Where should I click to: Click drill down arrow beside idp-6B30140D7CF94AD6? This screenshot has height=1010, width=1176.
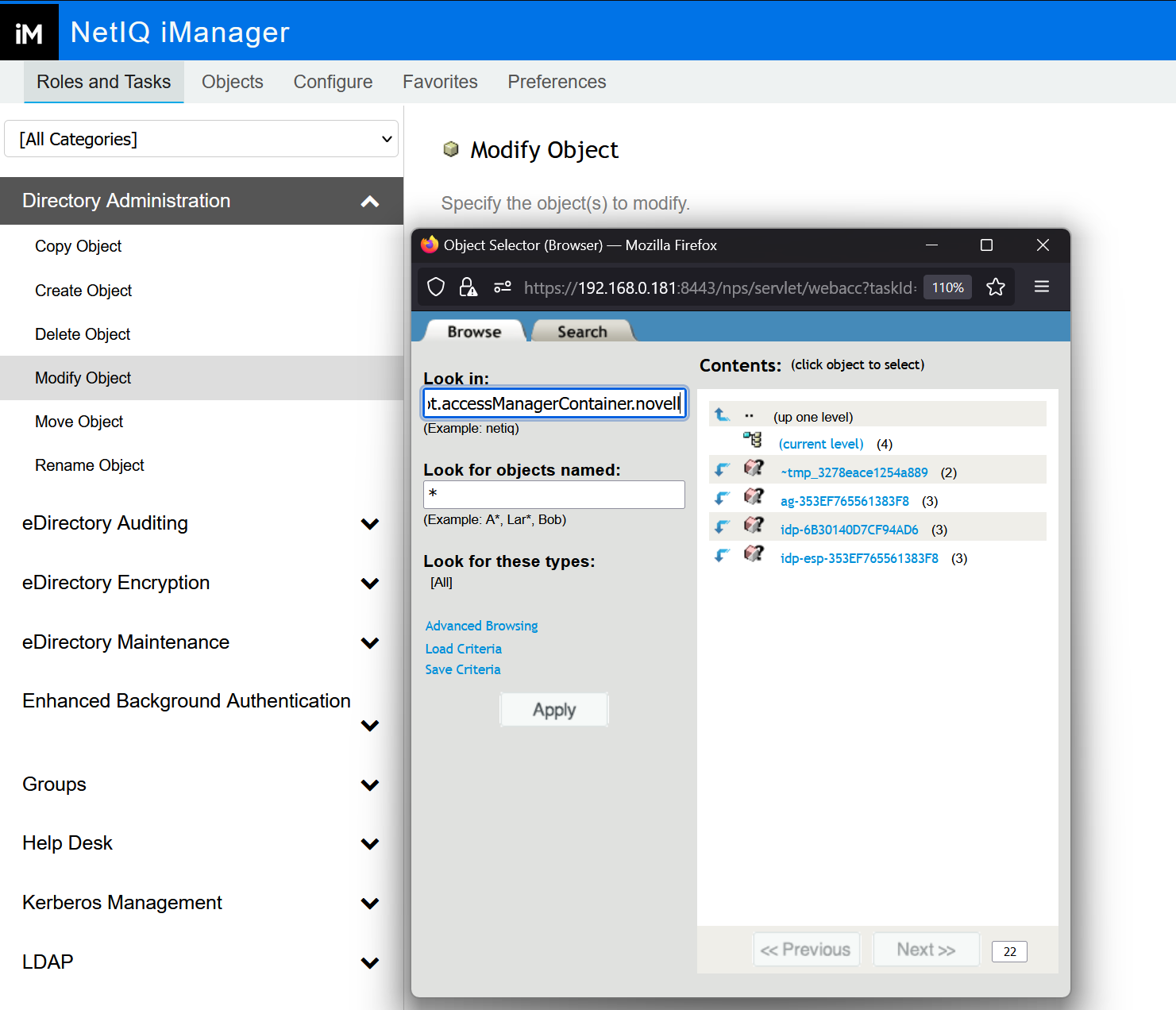point(722,528)
